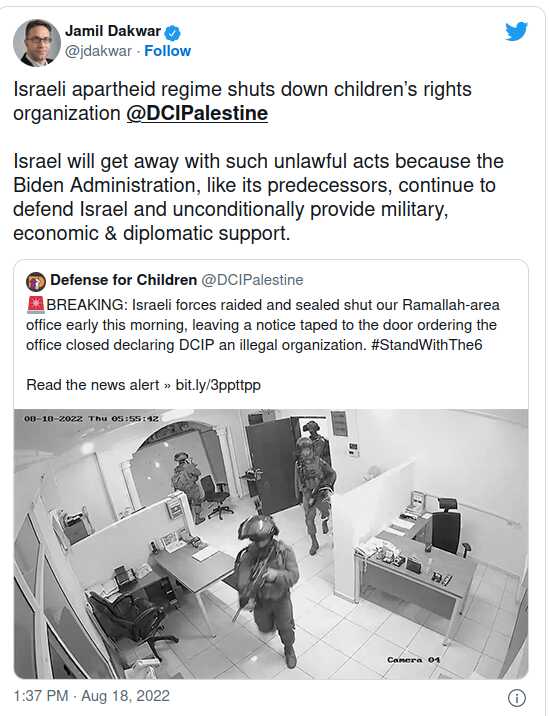Click the Defense for Children name
This screenshot has width=549, height=716.
123,279
